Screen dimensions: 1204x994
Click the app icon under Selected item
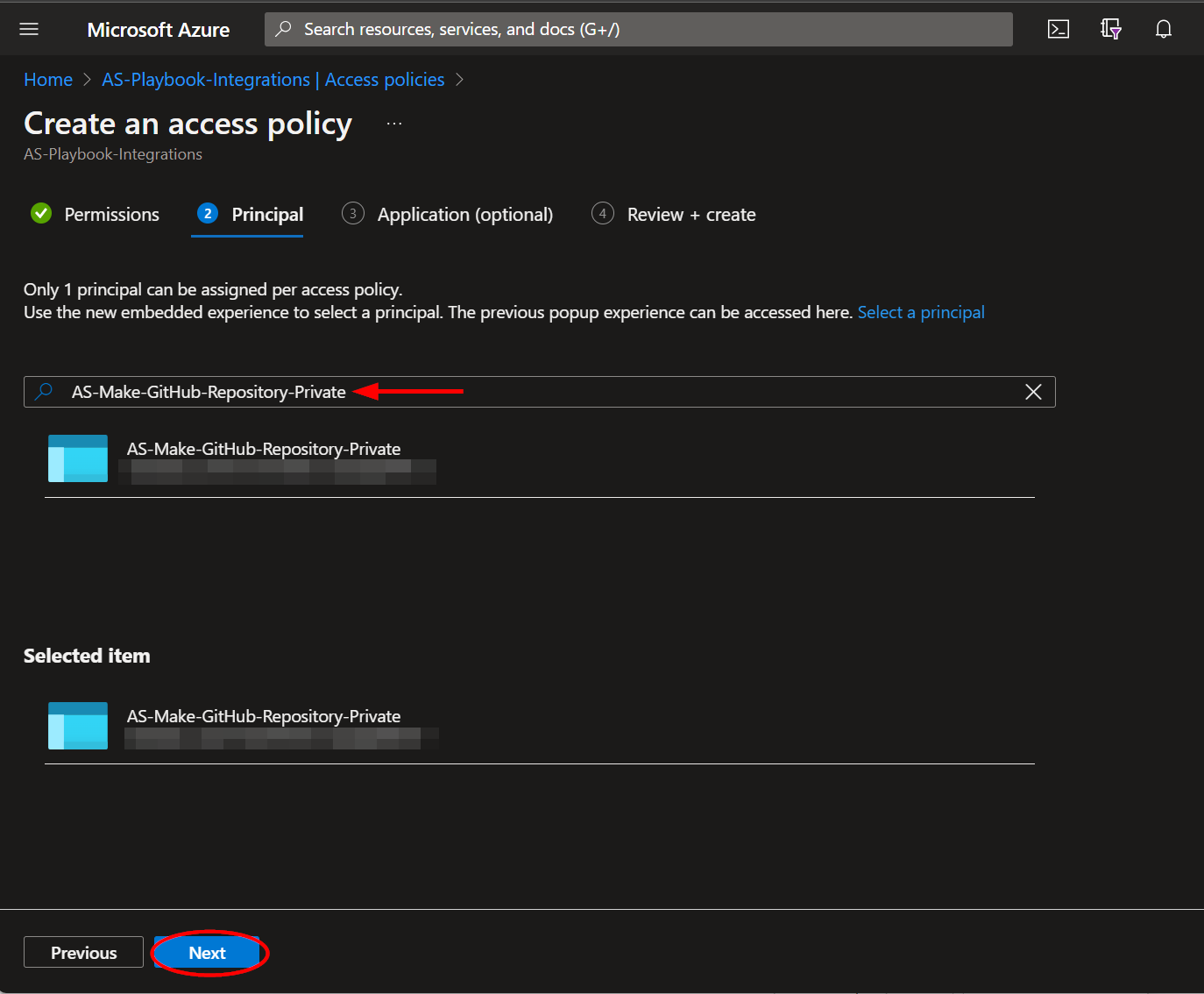[x=78, y=726]
